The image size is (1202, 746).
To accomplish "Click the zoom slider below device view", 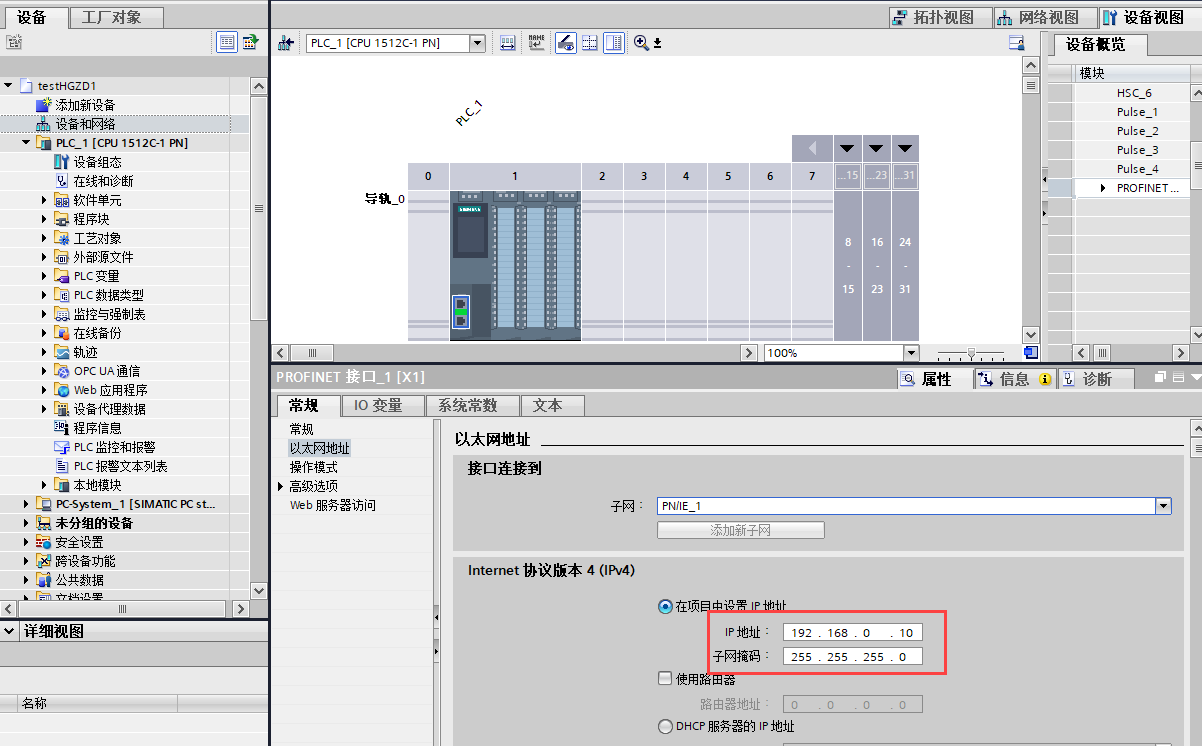I will tap(970, 353).
